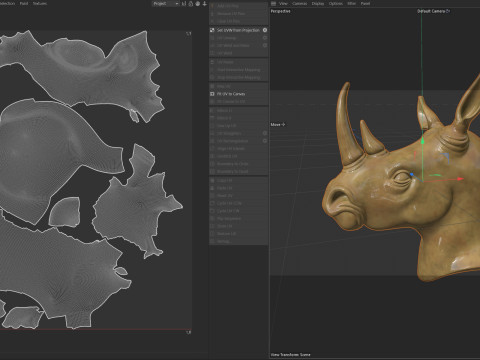The height and width of the screenshot is (360, 480).
Task: Click the Default Camera icon
Action: click(x=448, y=11)
